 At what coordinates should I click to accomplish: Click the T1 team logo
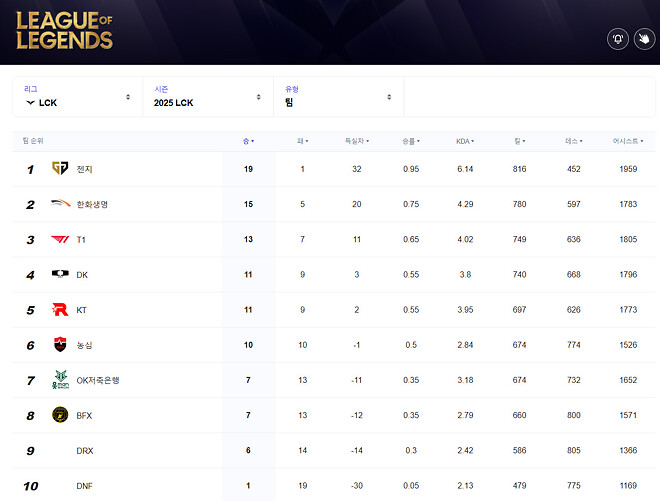coord(60,240)
